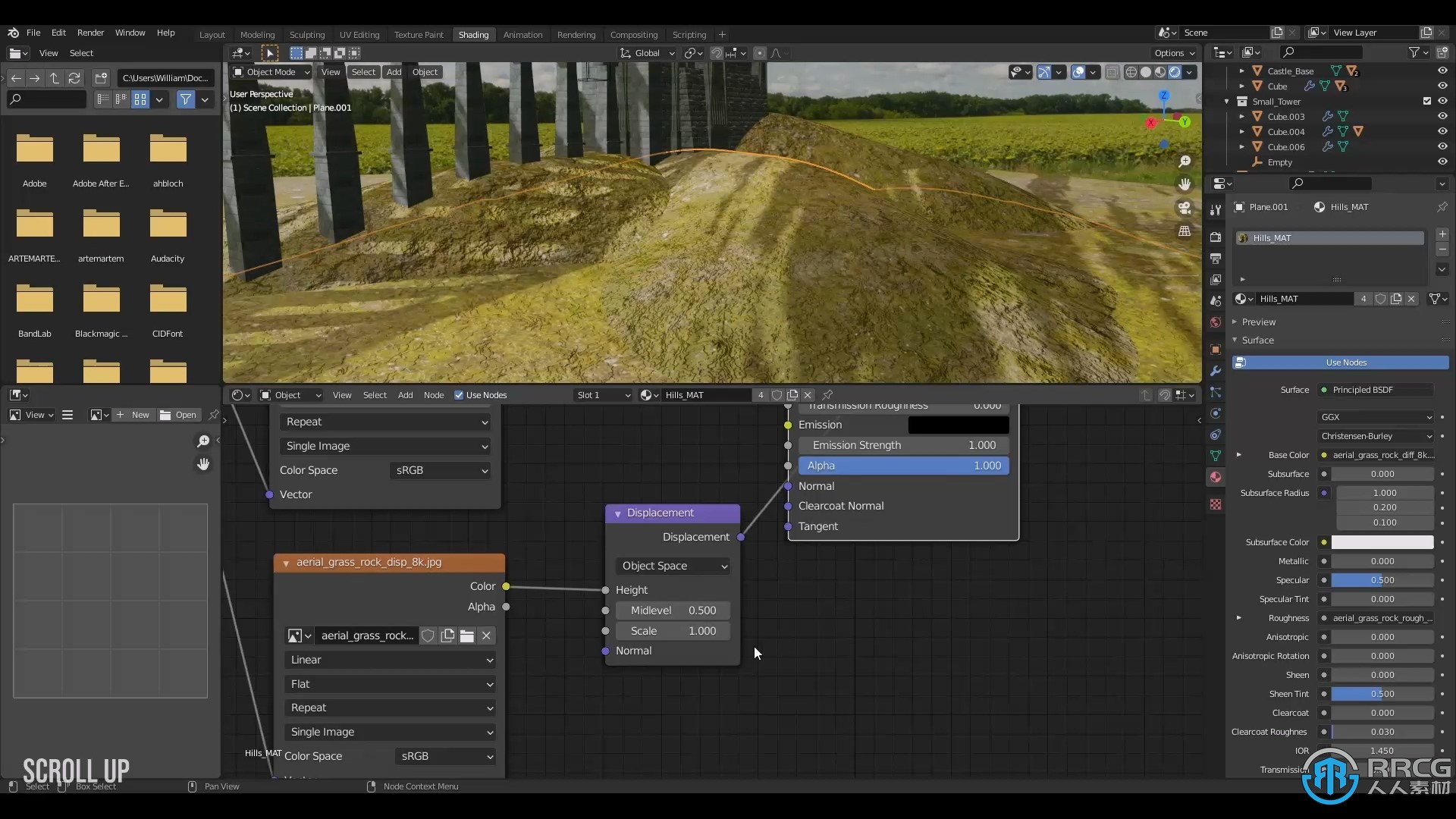
Task: Expand the Object Space node dropdown
Action: coord(672,565)
